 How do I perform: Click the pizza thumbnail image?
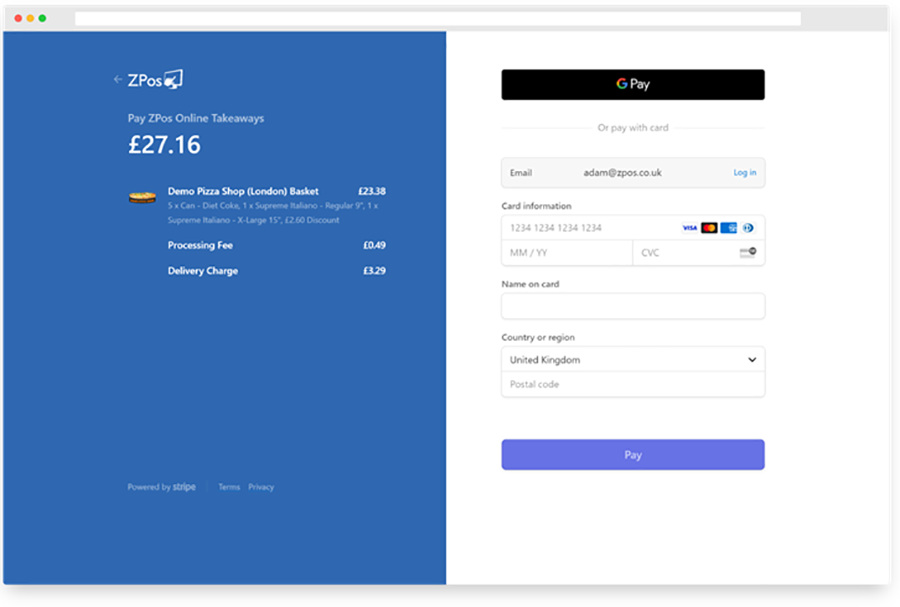pyautogui.click(x=142, y=197)
